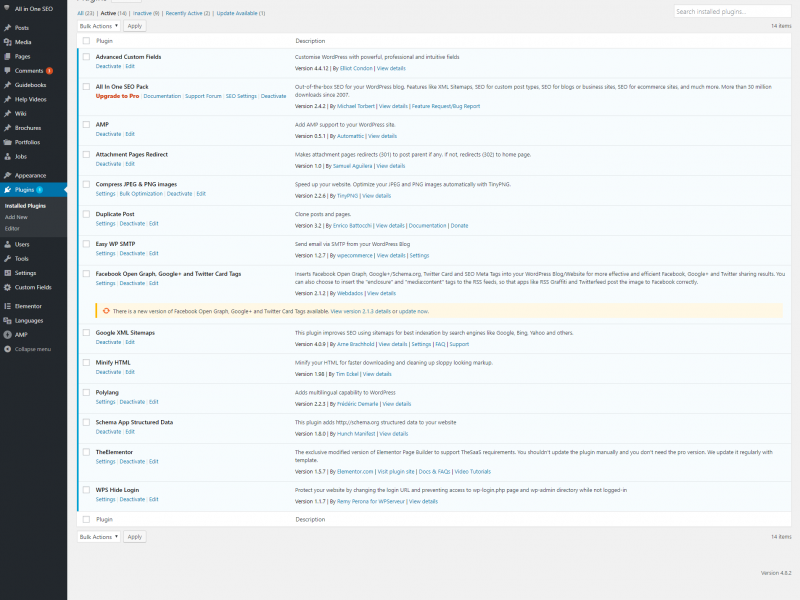Click the Users icon in sidebar
The height and width of the screenshot is (600, 800).
coord(7,244)
